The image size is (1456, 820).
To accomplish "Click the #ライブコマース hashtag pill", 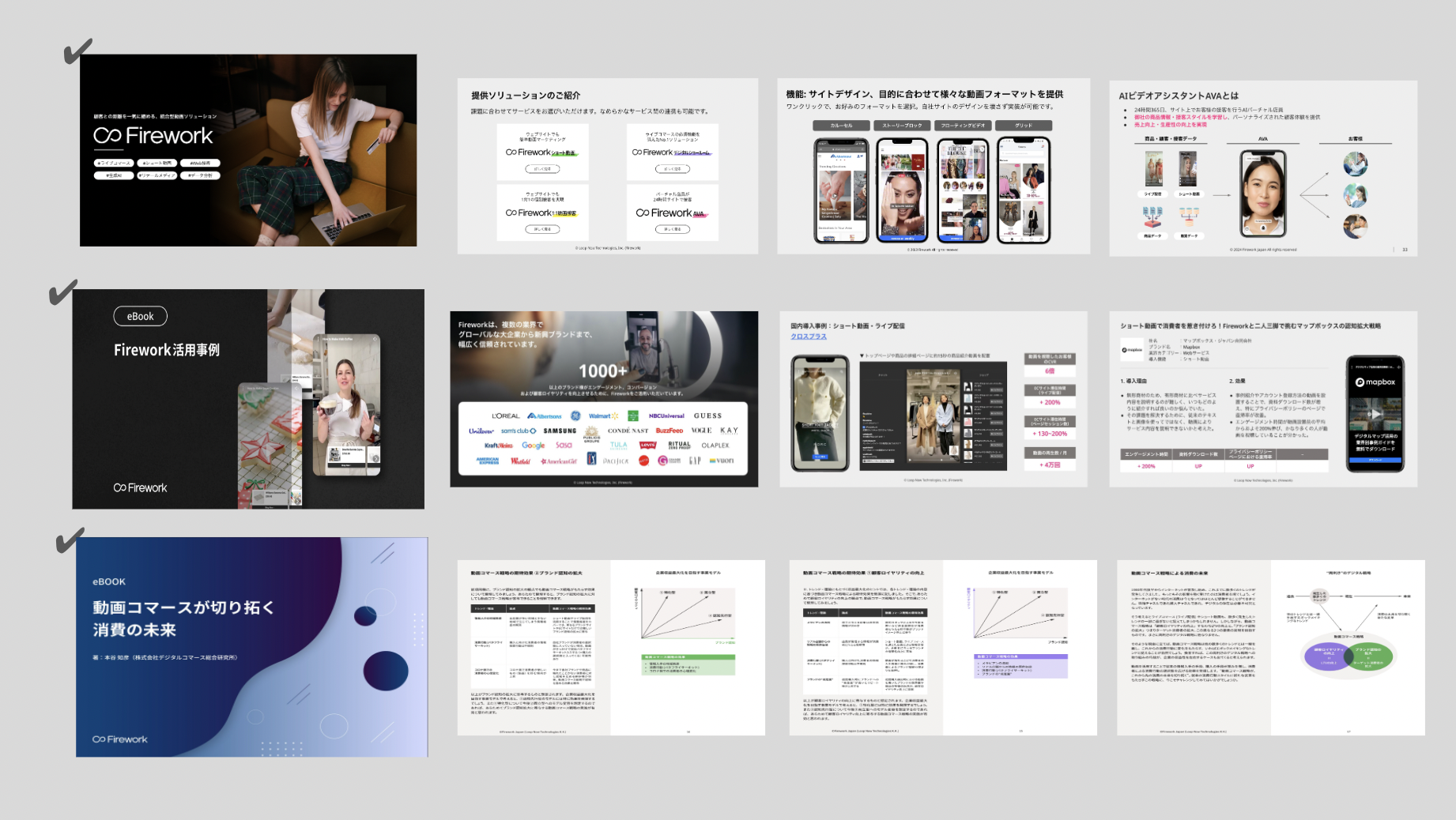I will (x=113, y=164).
